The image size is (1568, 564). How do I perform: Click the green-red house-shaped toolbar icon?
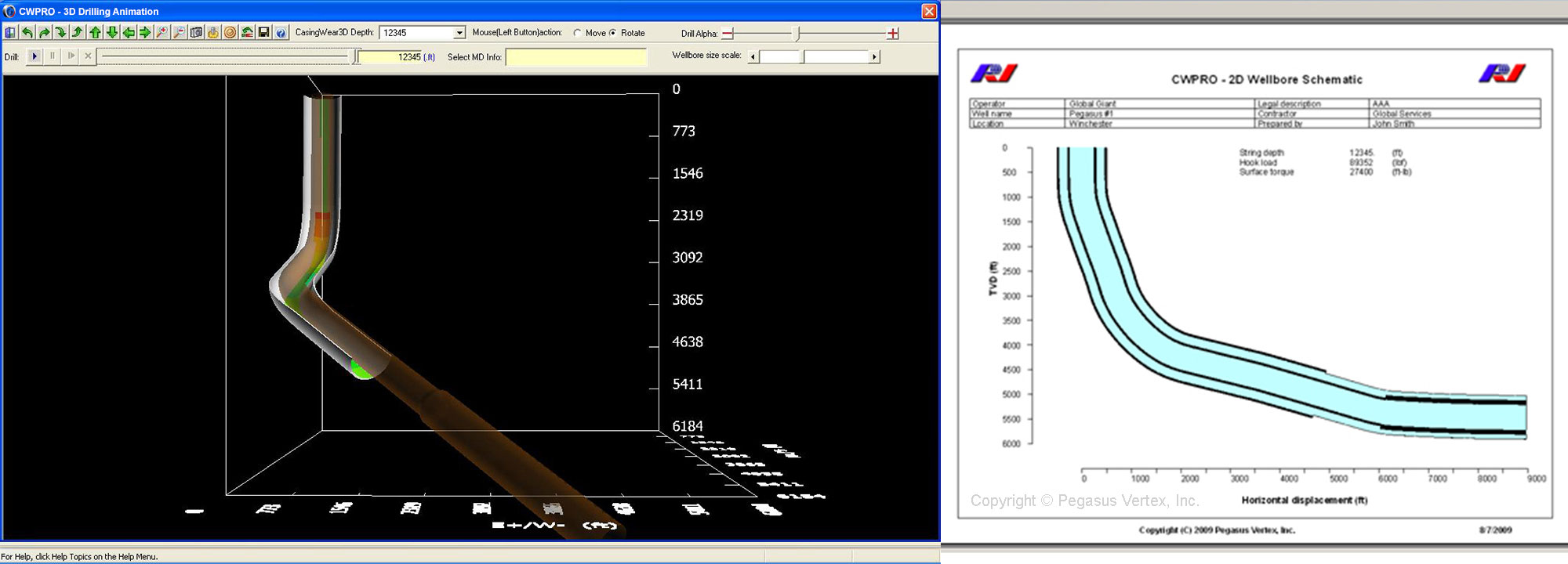247,32
